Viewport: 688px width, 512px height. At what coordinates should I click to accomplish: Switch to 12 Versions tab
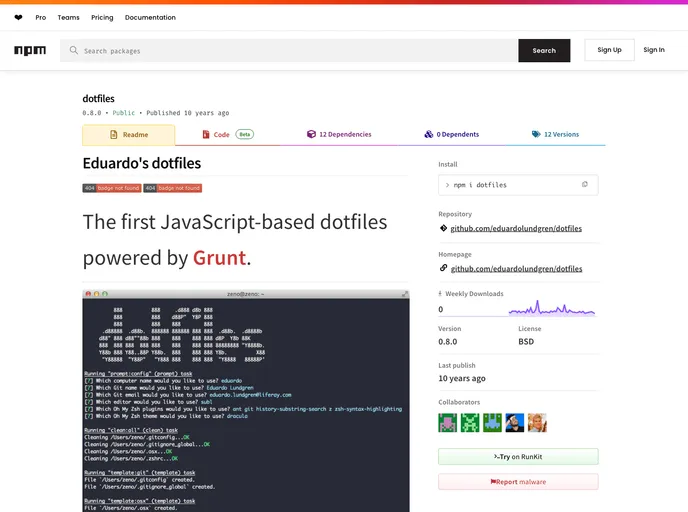click(x=555, y=135)
